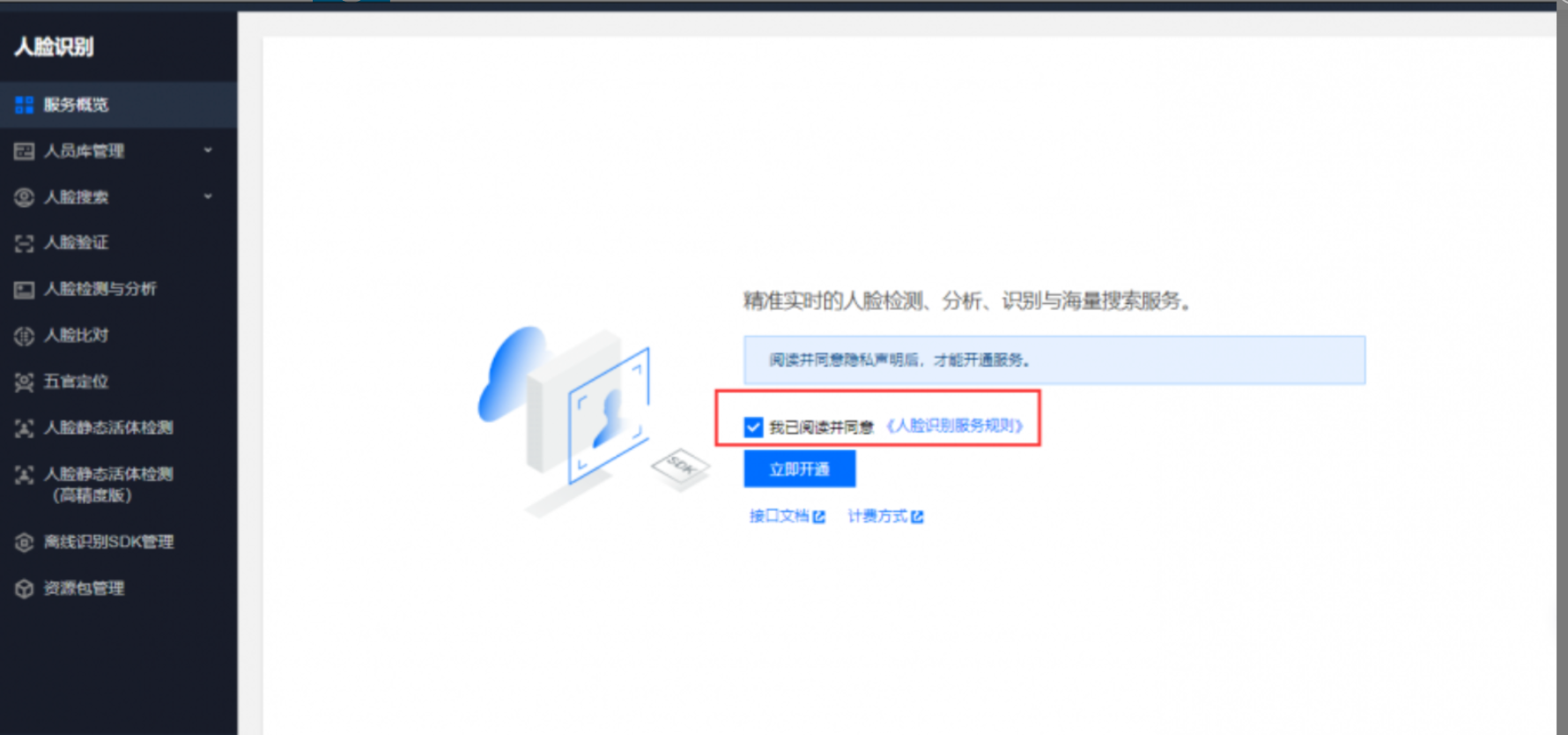This screenshot has width=1568, height=735.
Task: Open the 《人脸识别服务规则》 link
Action: pyautogui.click(x=955, y=427)
